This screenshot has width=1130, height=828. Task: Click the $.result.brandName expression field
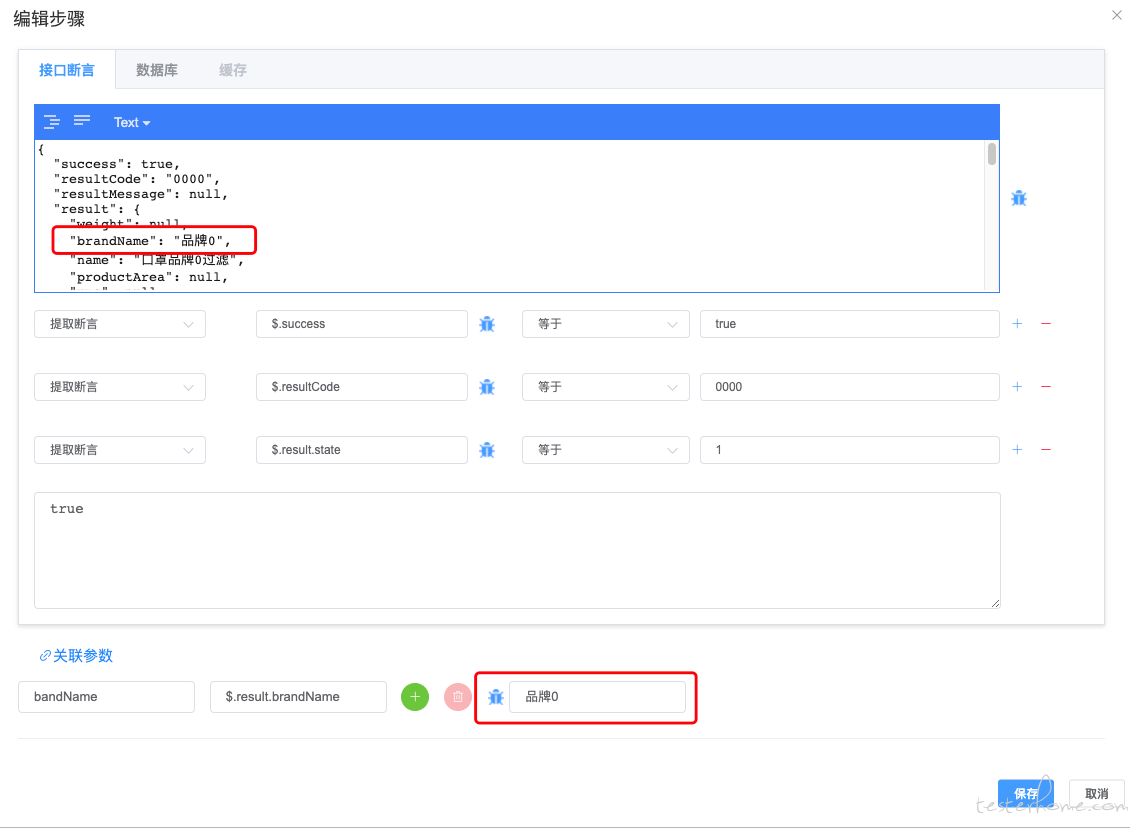(x=298, y=697)
